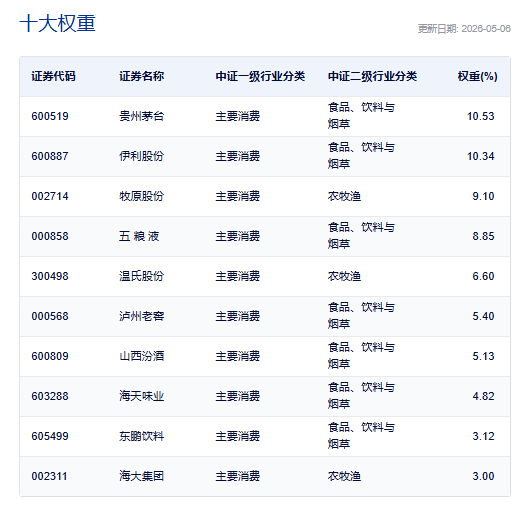Select the 山西汾酒 name cell

pyautogui.click(x=142, y=356)
